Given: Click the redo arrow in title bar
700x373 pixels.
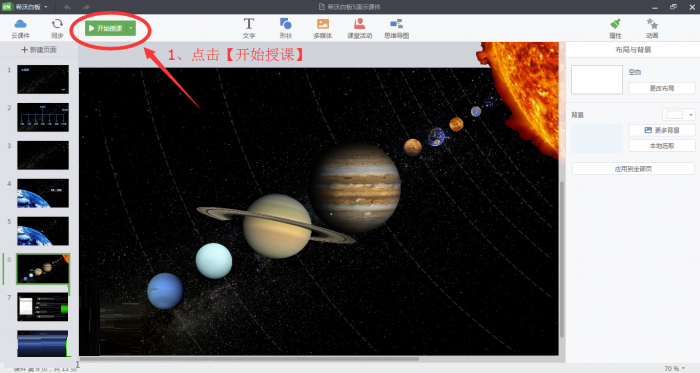Looking at the screenshot, I should [x=86, y=7].
